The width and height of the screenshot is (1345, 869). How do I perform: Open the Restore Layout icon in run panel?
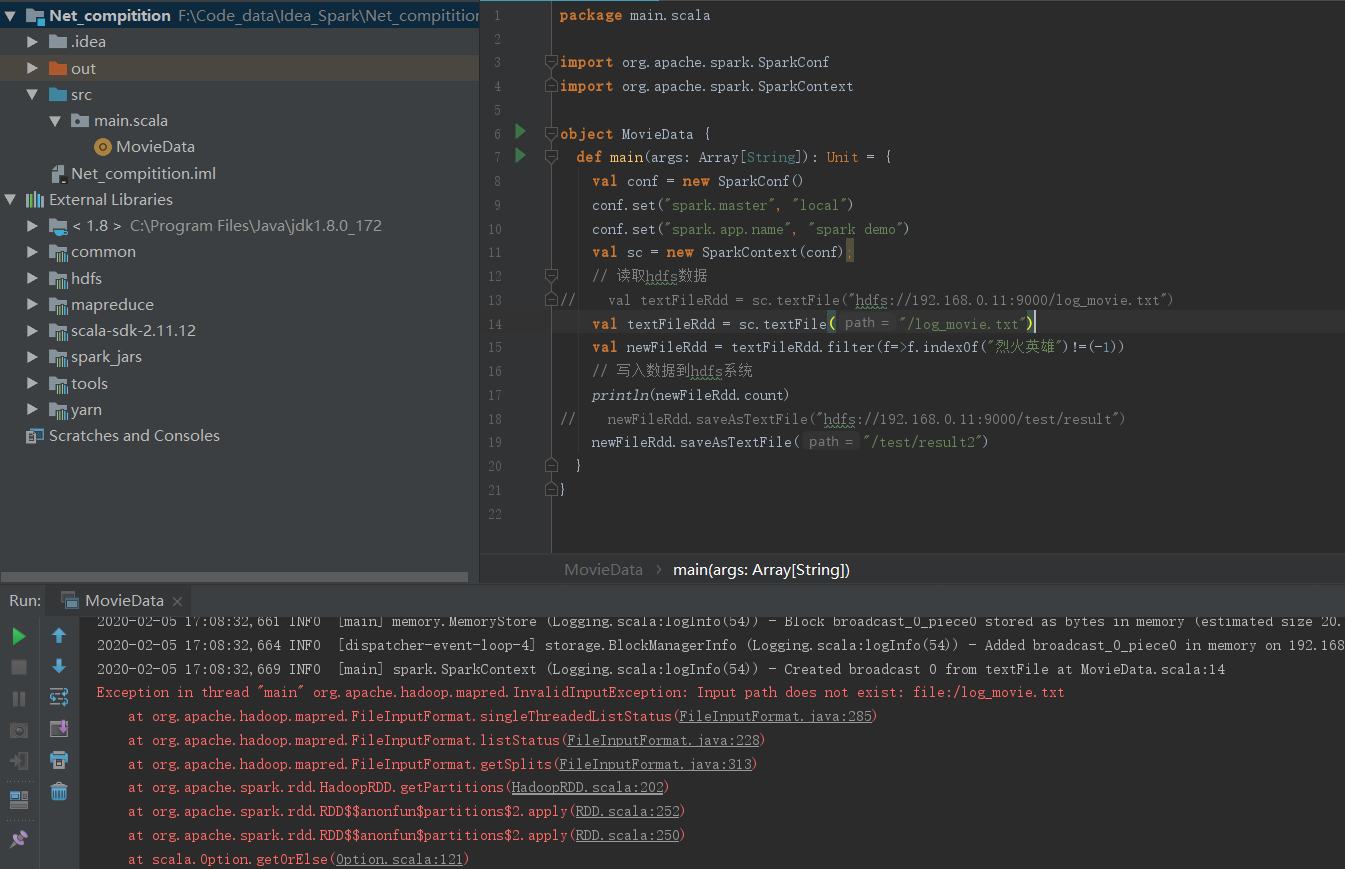(18, 798)
